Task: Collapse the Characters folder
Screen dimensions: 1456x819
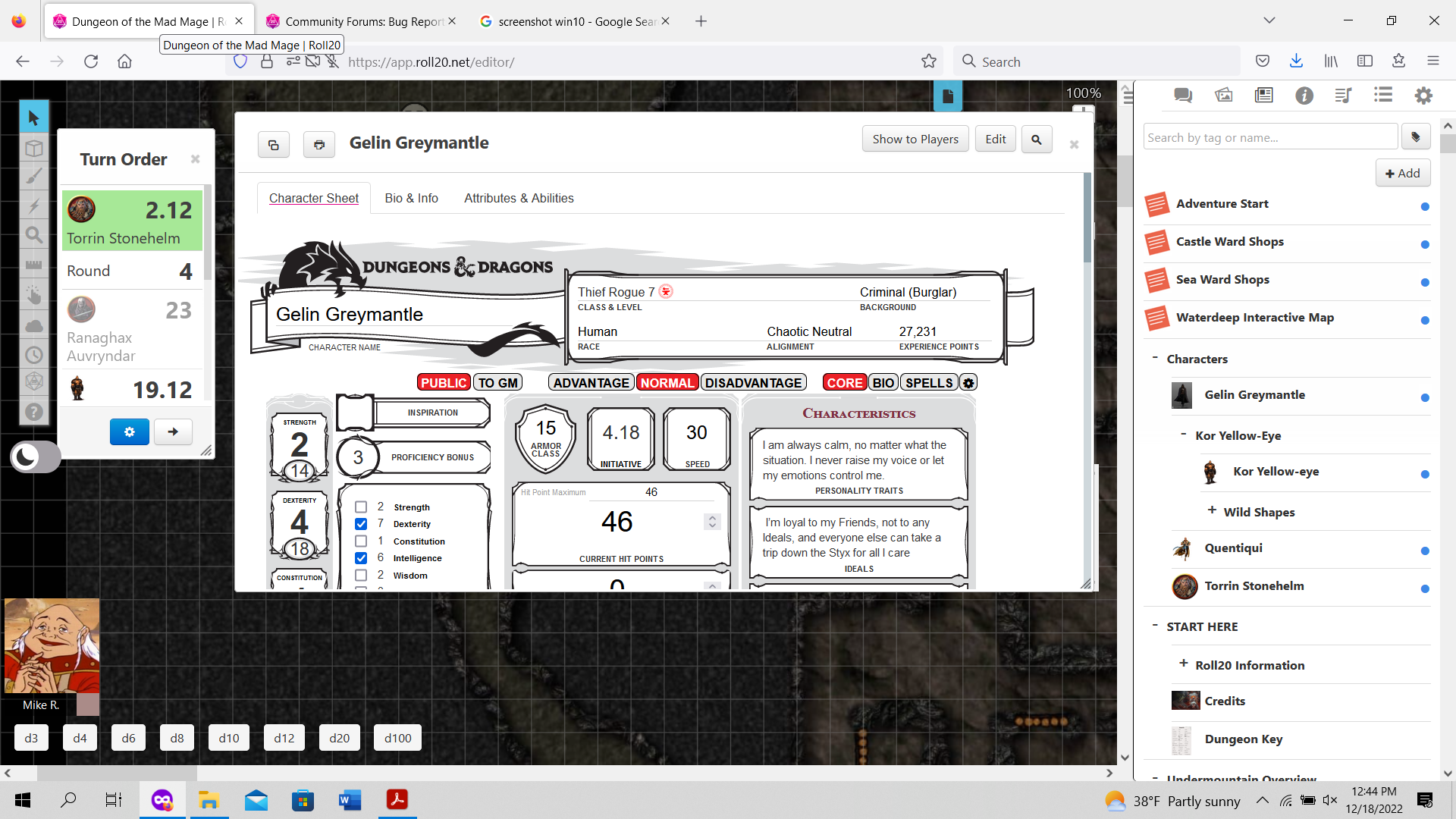Action: [x=1155, y=358]
